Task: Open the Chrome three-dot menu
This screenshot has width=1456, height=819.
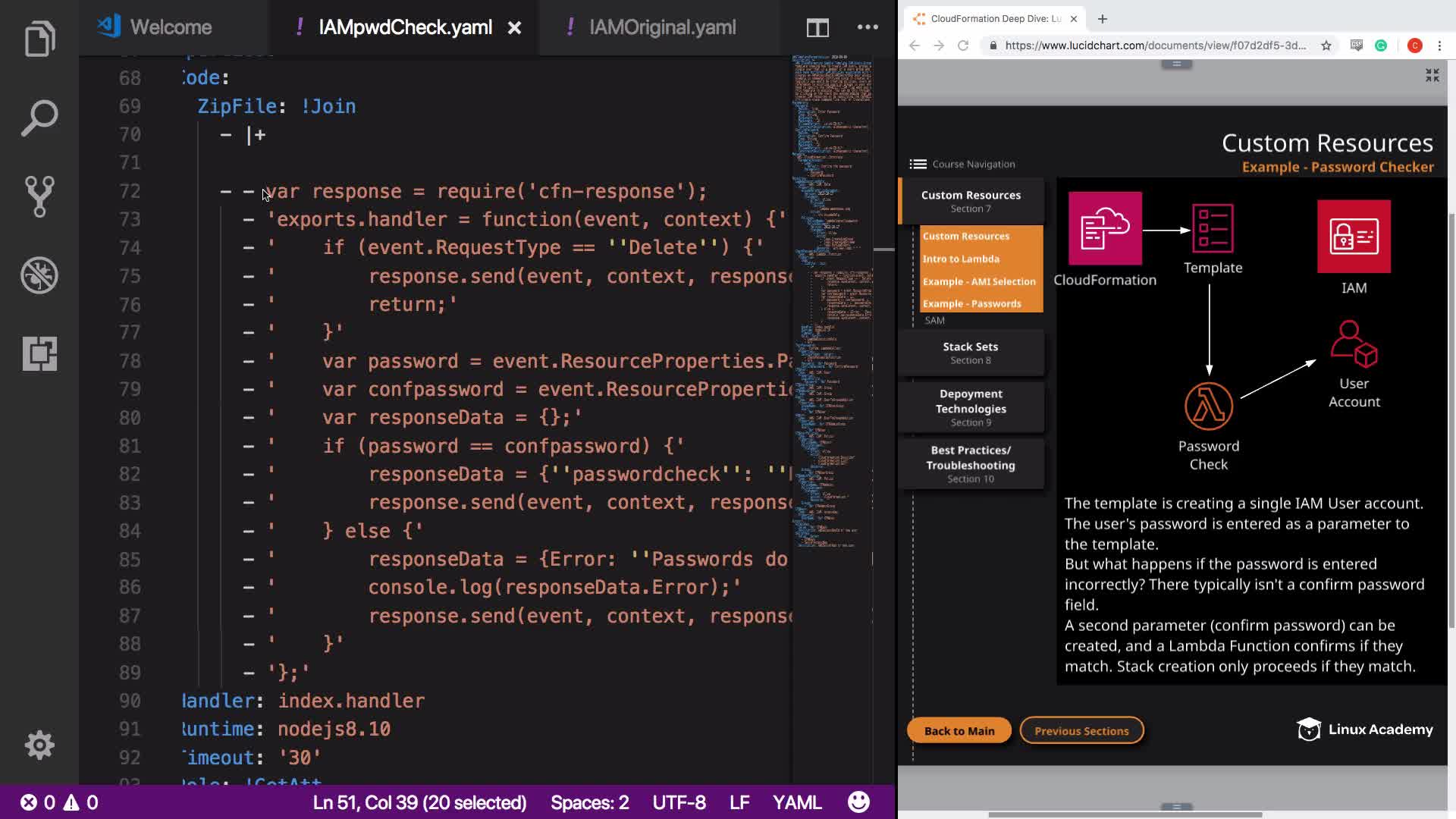Action: point(1439,45)
